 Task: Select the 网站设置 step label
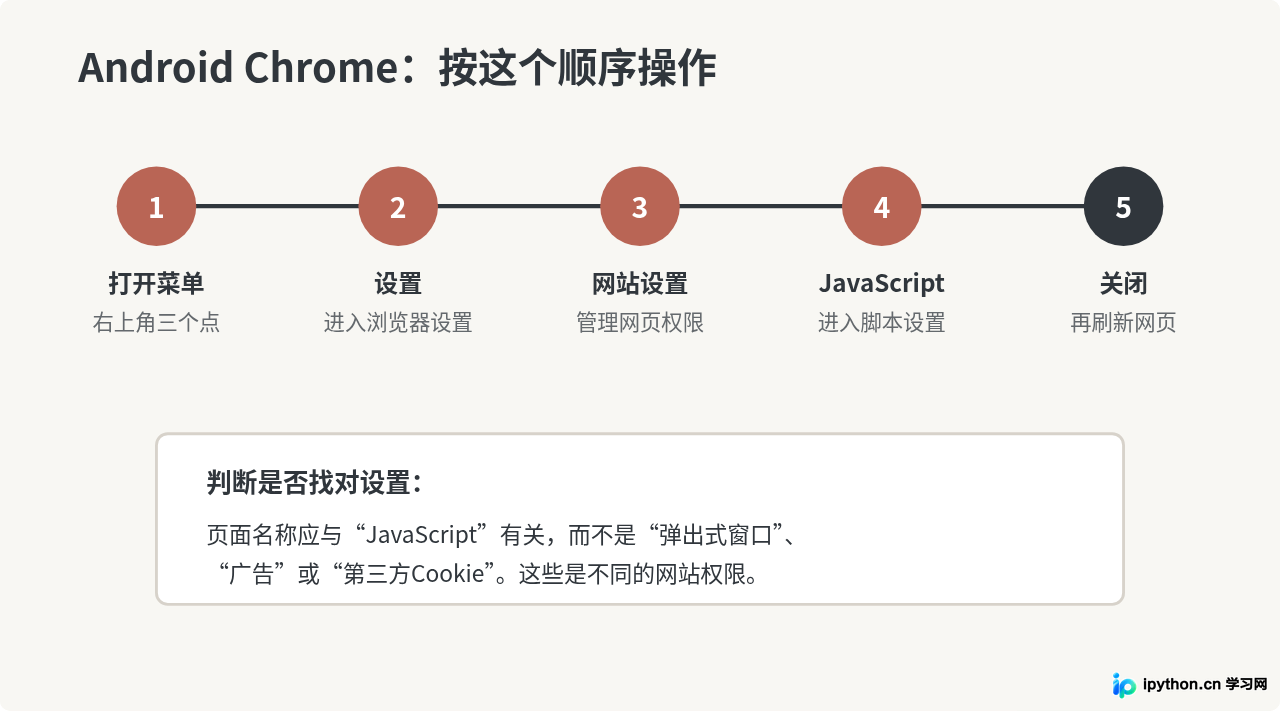point(640,284)
